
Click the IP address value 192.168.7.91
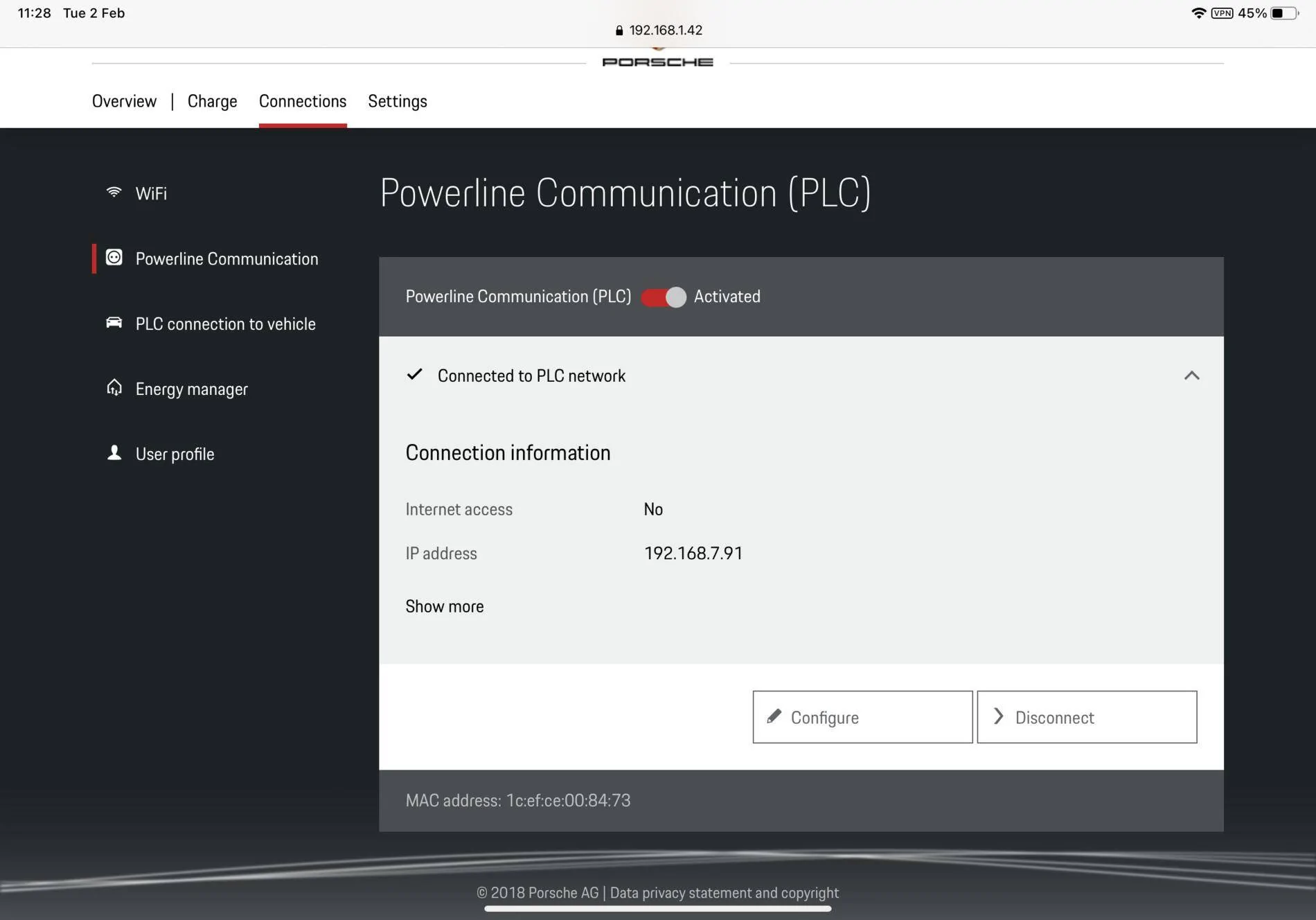coord(693,553)
